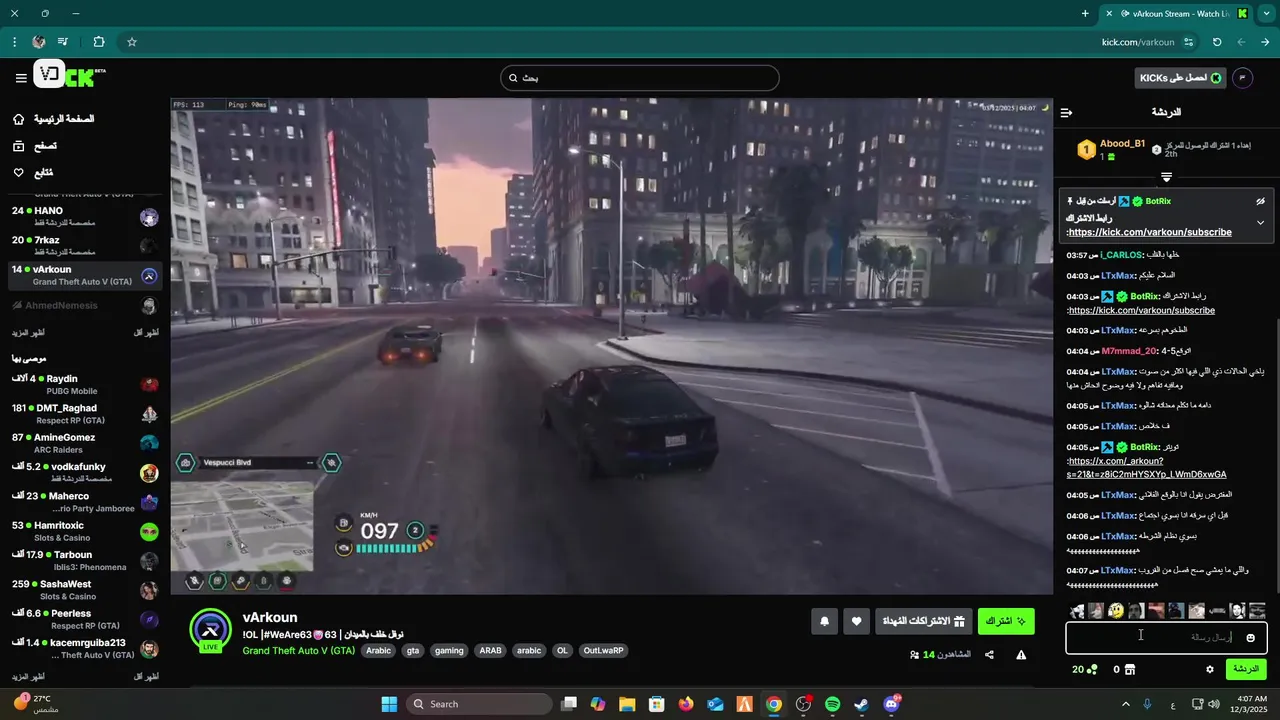Screen dimensions: 1280x720
Task: Open SashaWest Slots & Casino channel
Action: tap(85, 590)
